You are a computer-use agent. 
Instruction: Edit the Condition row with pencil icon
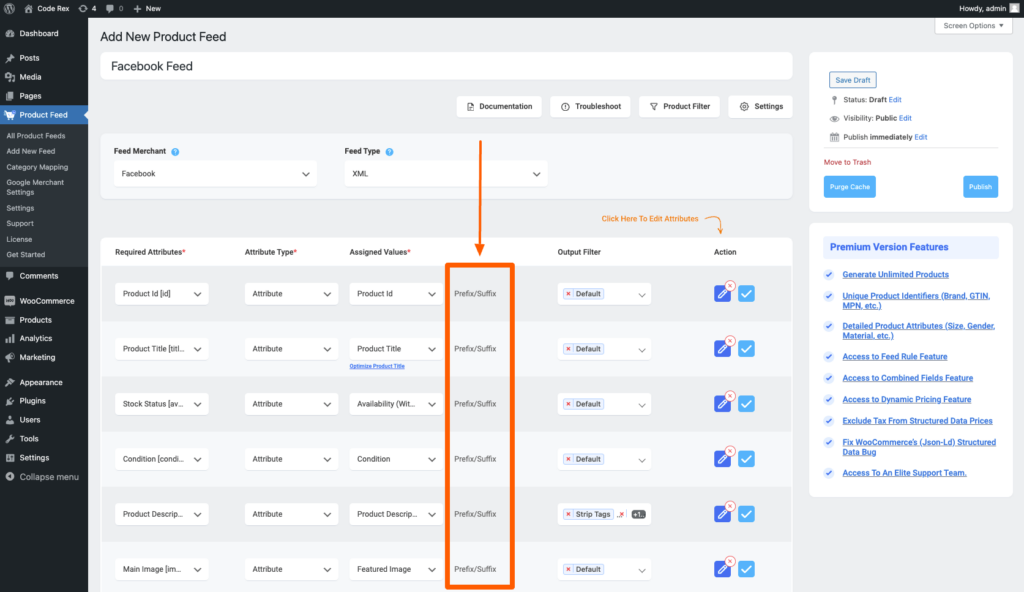pyautogui.click(x=722, y=459)
